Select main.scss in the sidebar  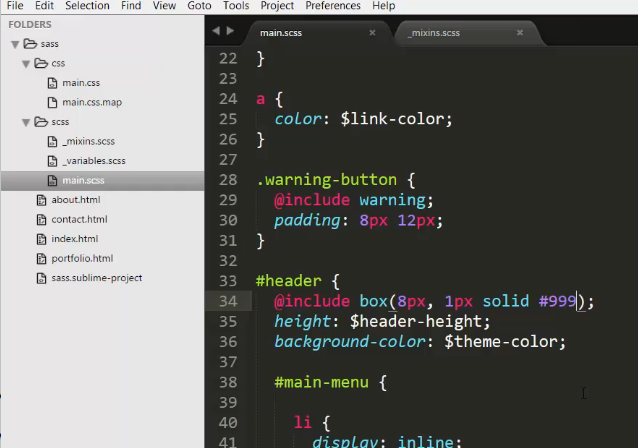83,181
